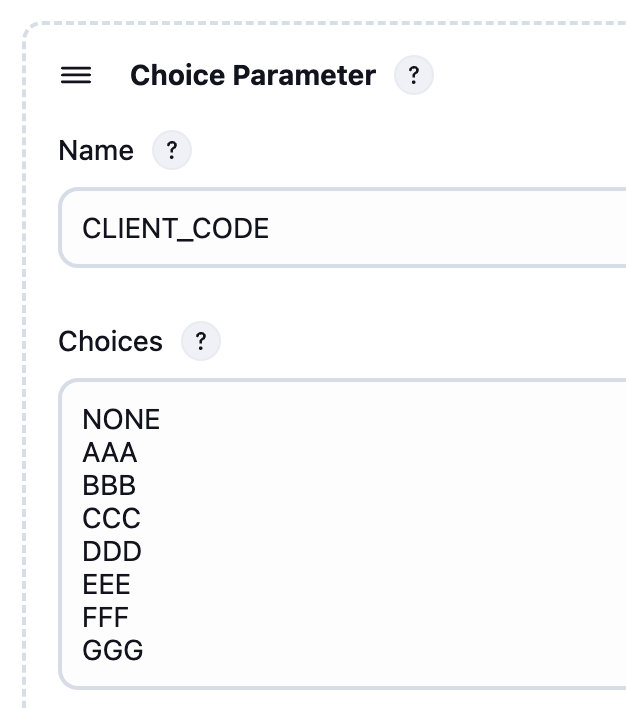Click the Name label
The width and height of the screenshot is (626, 708).
coord(96,150)
